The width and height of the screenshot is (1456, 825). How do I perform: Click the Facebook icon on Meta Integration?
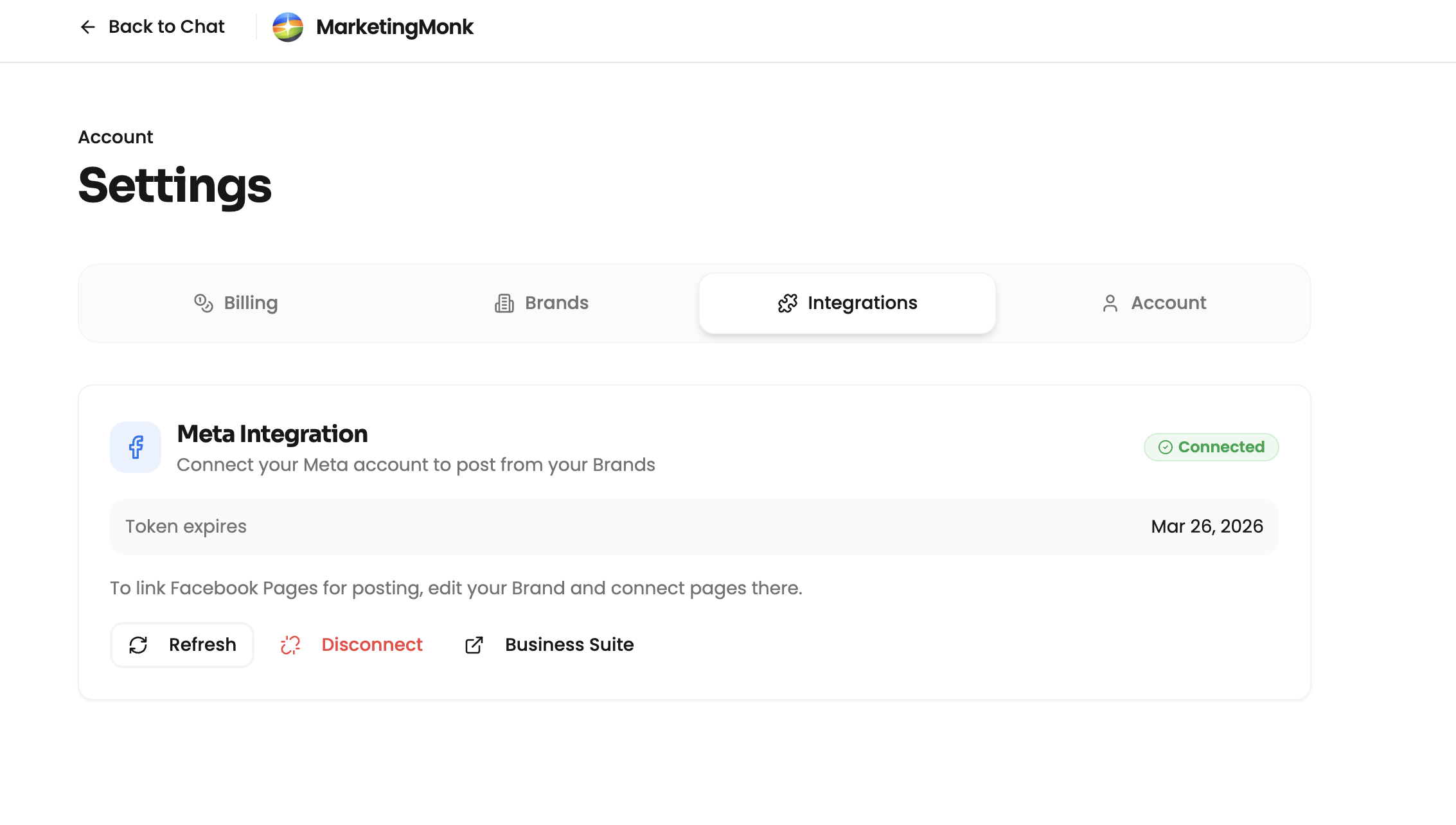pyautogui.click(x=135, y=447)
